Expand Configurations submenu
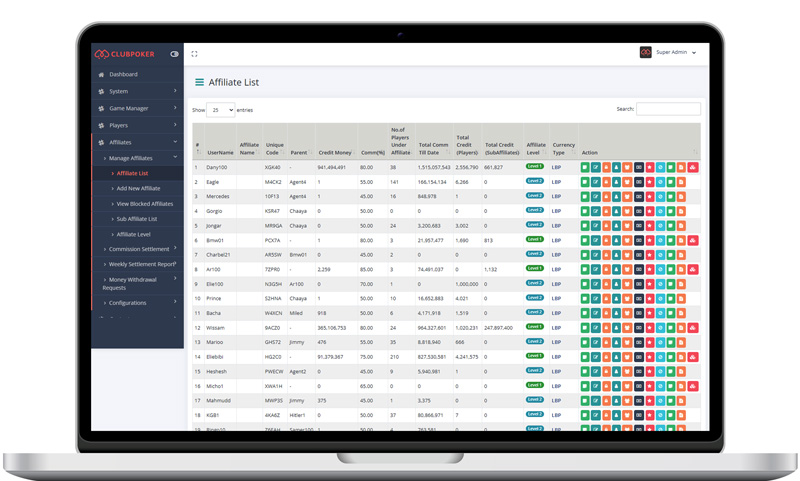This screenshot has height=481, width=800. click(x=137, y=302)
